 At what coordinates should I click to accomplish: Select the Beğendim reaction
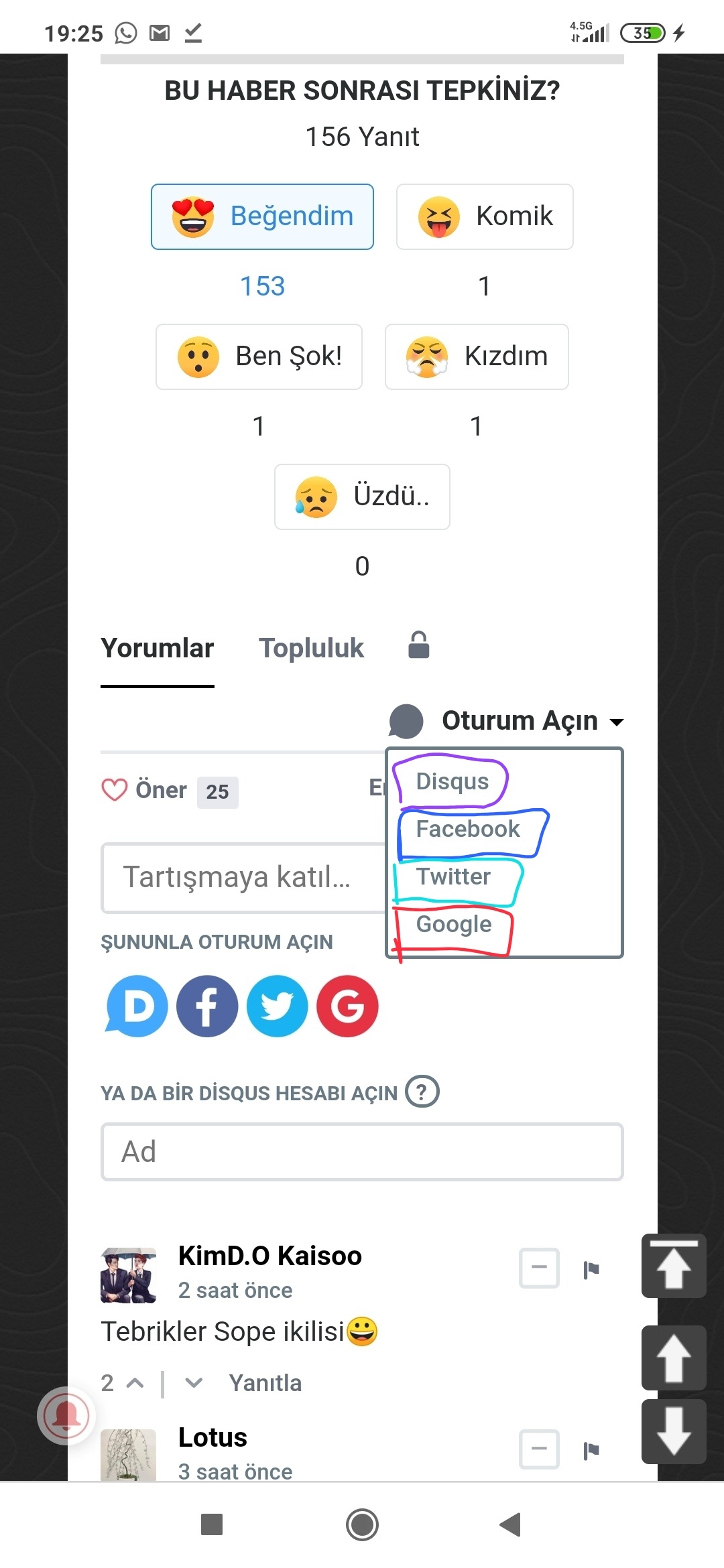point(262,216)
